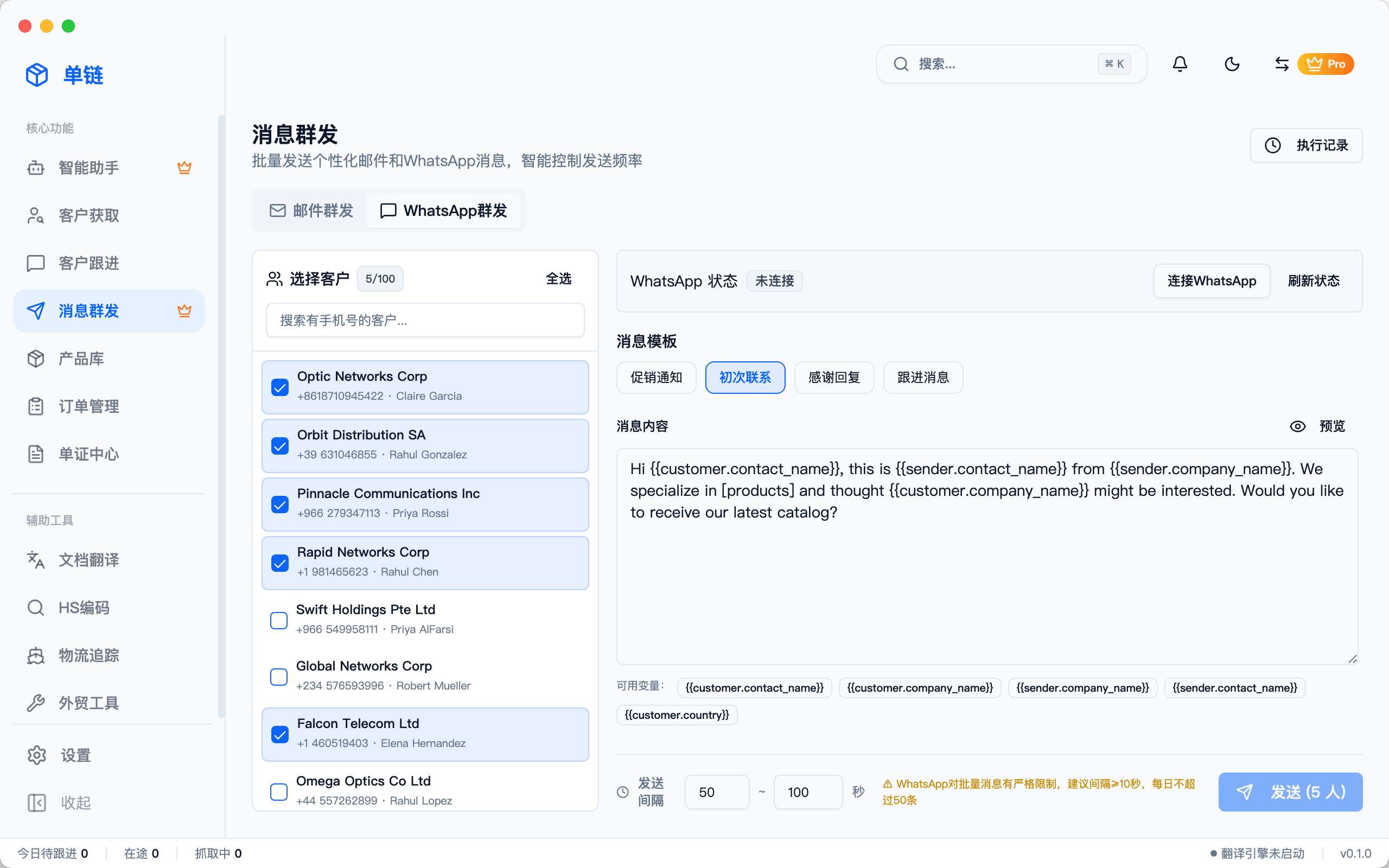Check Global Networks Corp checkbox

(x=279, y=677)
